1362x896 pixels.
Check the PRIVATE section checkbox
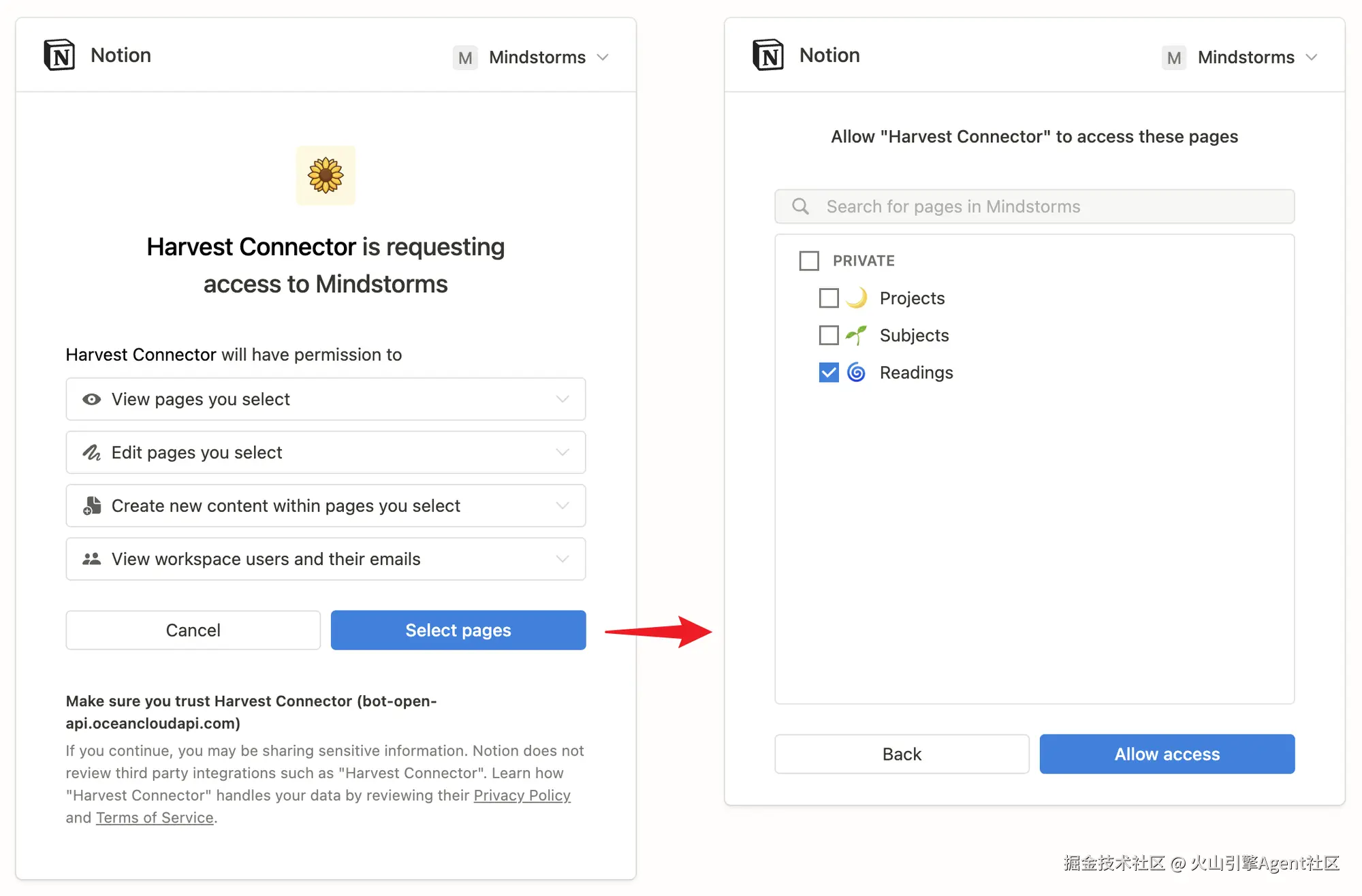pos(809,261)
